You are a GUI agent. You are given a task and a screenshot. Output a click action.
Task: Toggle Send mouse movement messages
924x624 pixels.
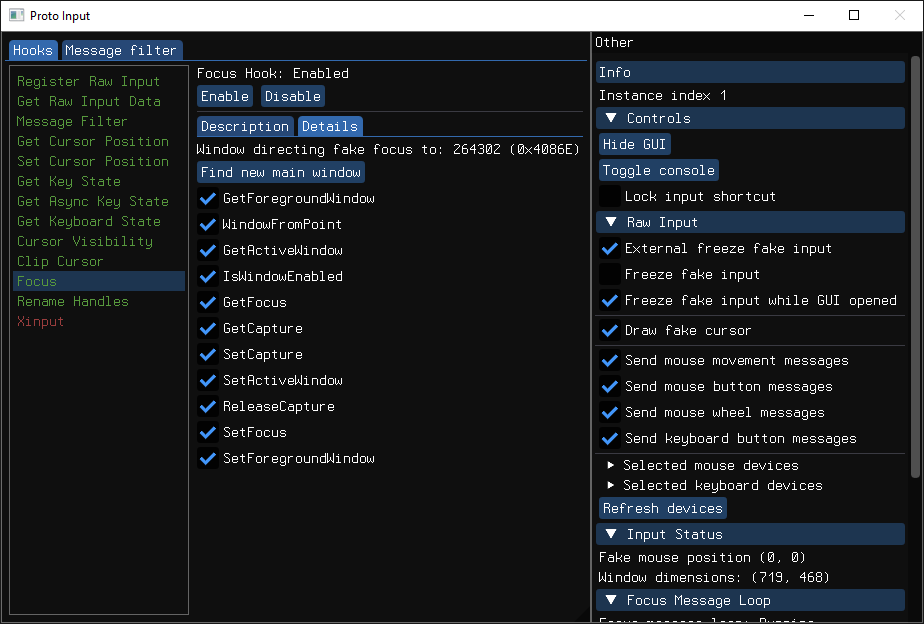[609, 360]
